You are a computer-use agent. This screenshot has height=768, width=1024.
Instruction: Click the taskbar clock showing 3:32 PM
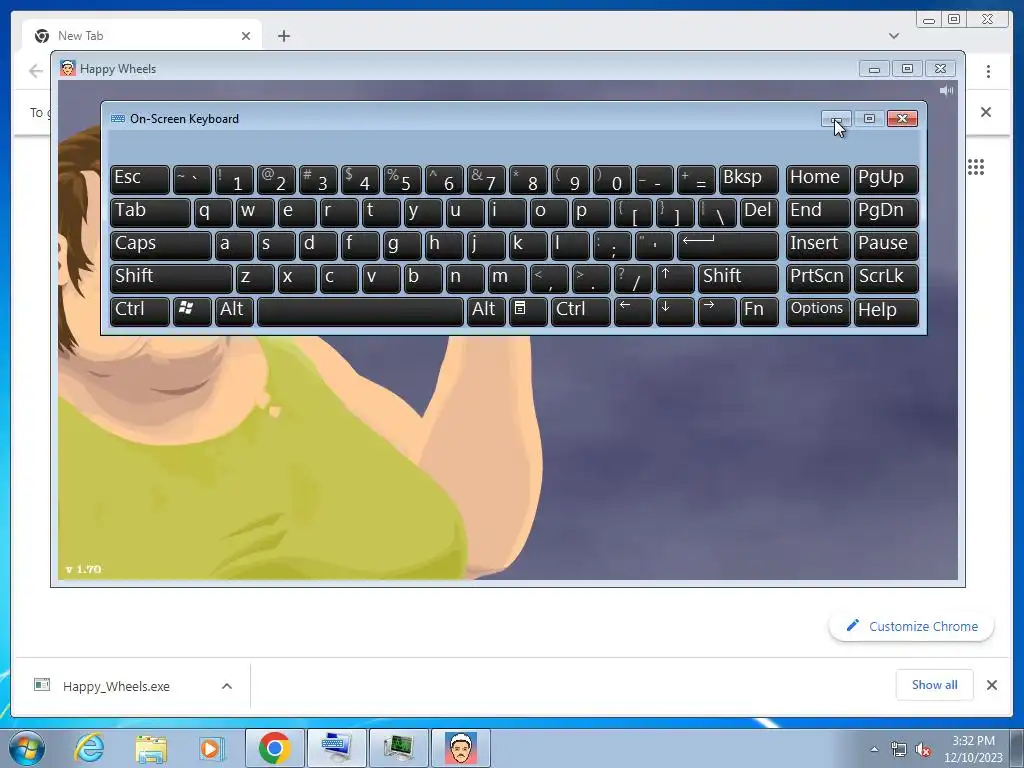(x=973, y=749)
